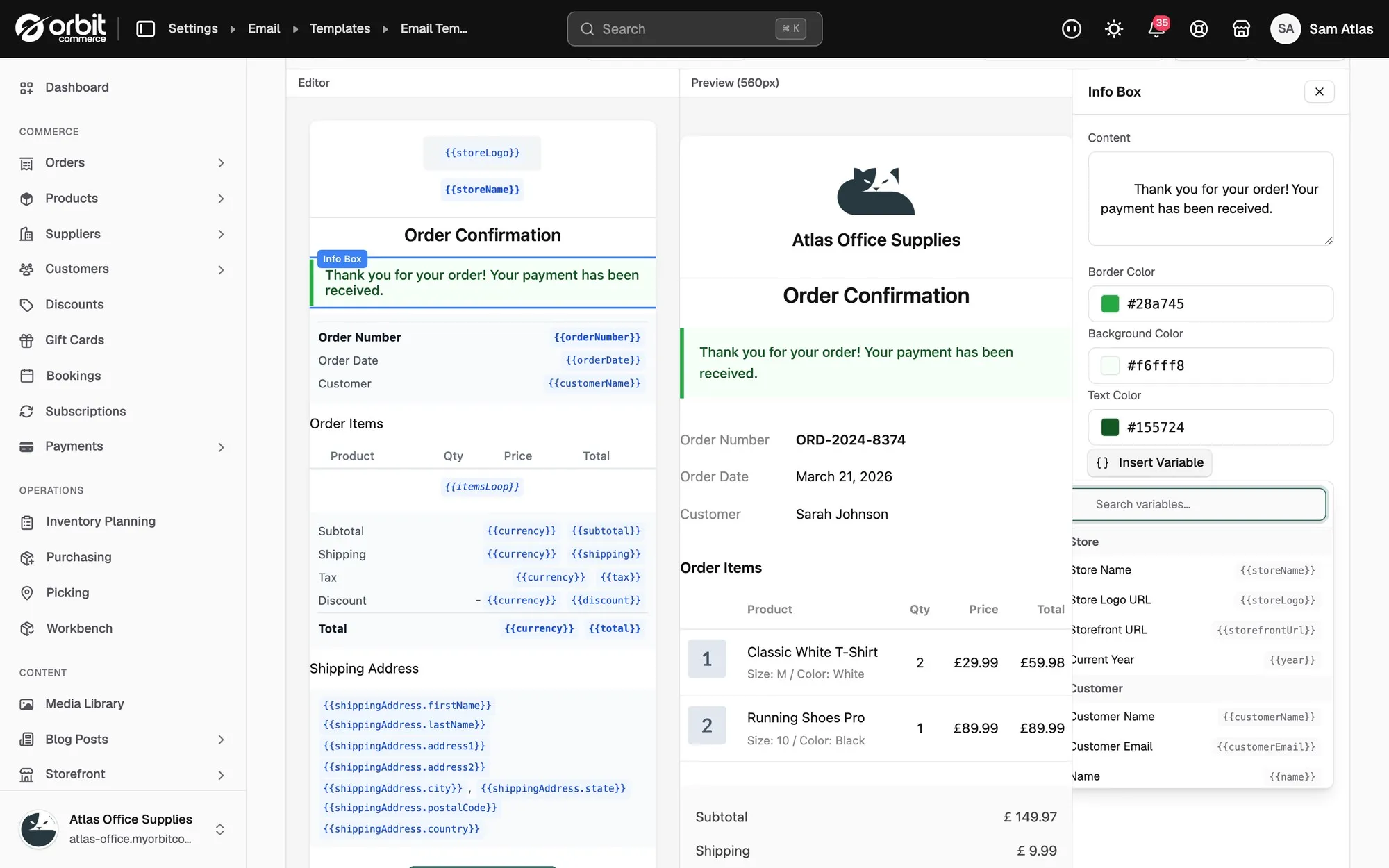This screenshot has height=868, width=1389.
Task: Open Sam Atlas user profile menu
Action: point(1322,28)
